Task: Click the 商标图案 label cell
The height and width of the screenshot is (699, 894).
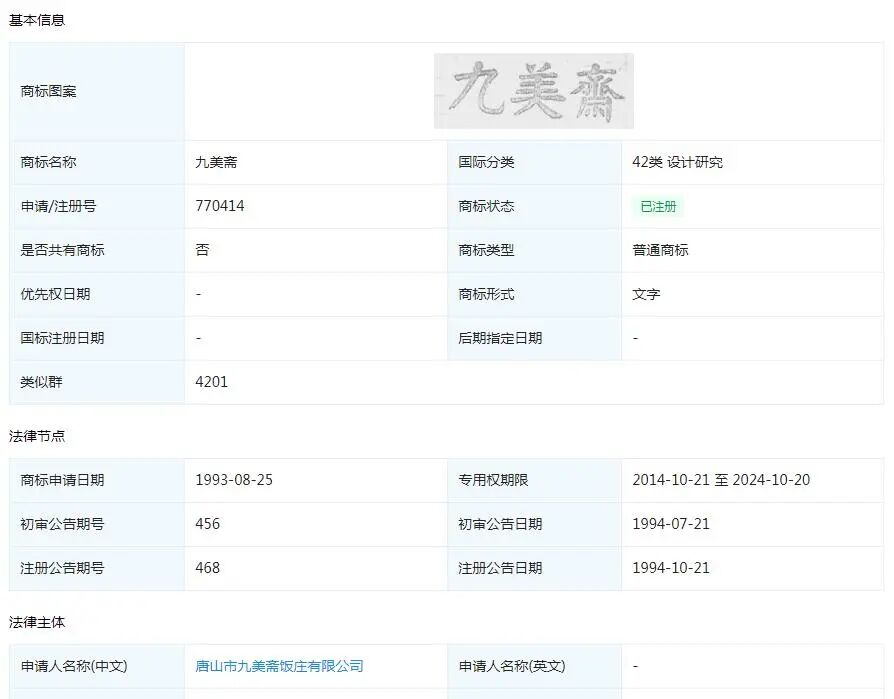Action: [x=97, y=91]
